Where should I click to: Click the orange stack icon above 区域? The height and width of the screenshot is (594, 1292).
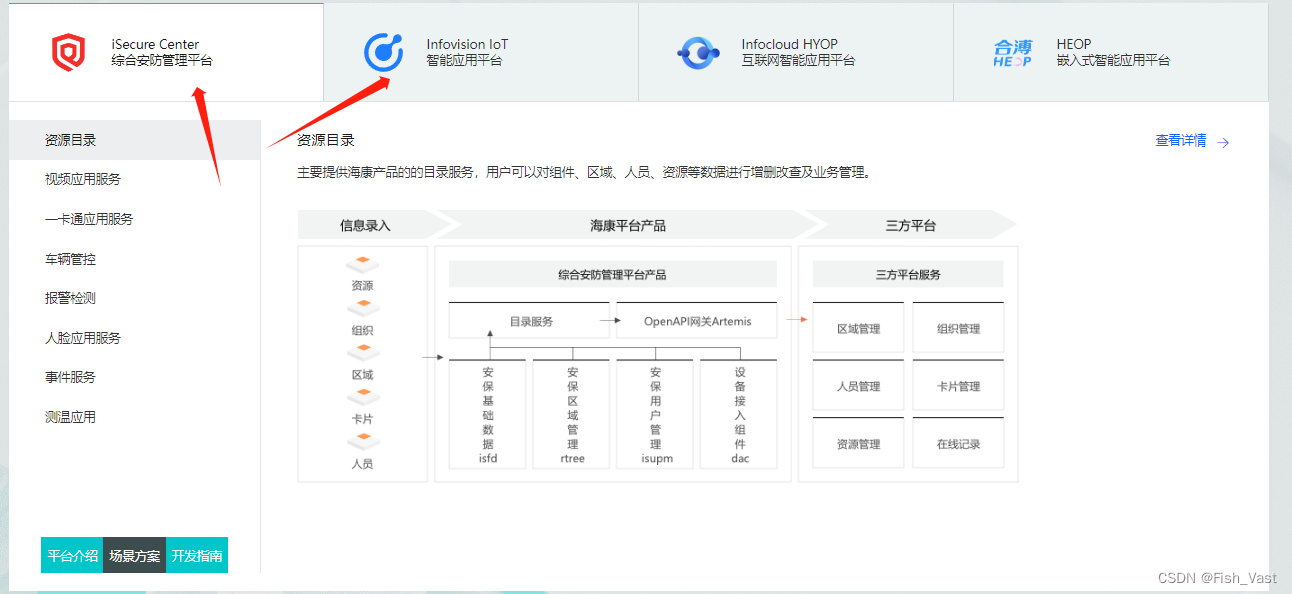pos(363,354)
